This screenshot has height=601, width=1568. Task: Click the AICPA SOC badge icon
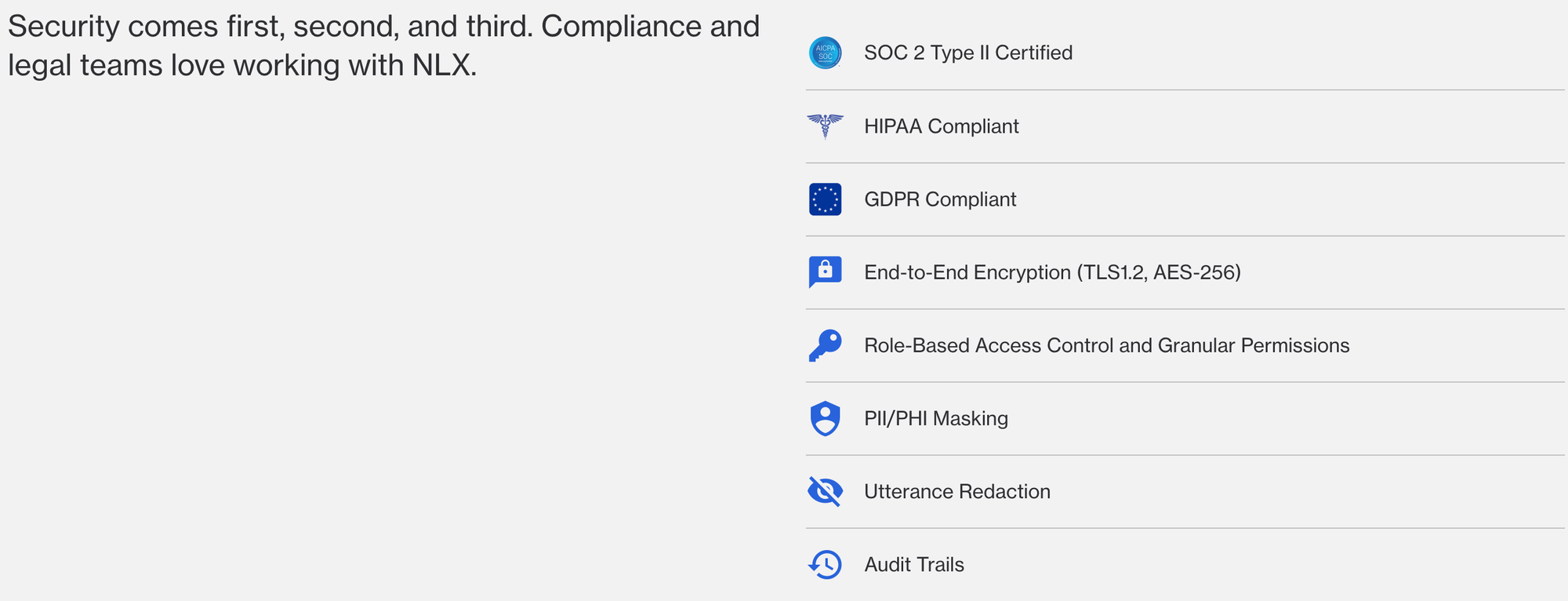click(x=825, y=53)
